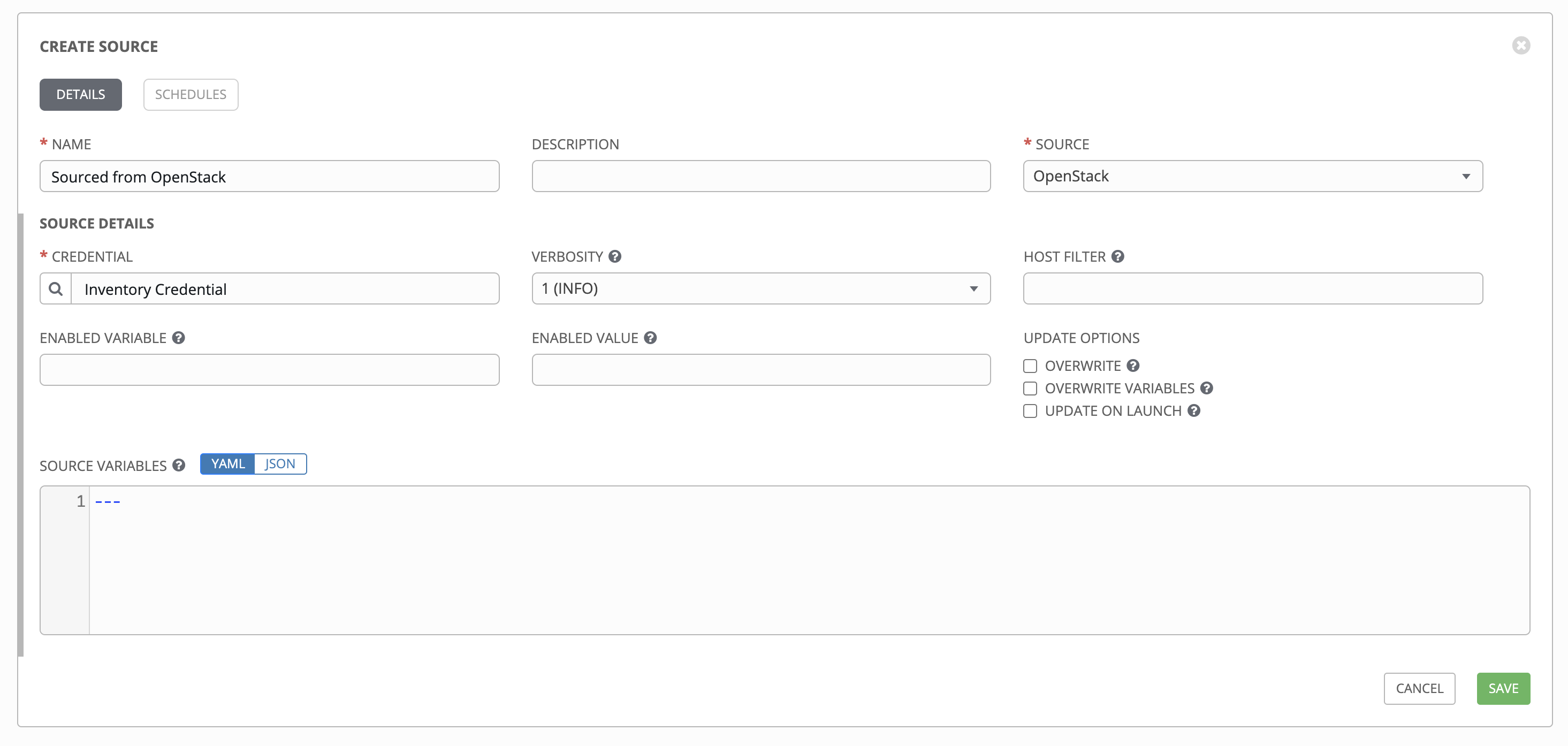Click the Name input field
The height and width of the screenshot is (746, 1568).
click(x=270, y=177)
